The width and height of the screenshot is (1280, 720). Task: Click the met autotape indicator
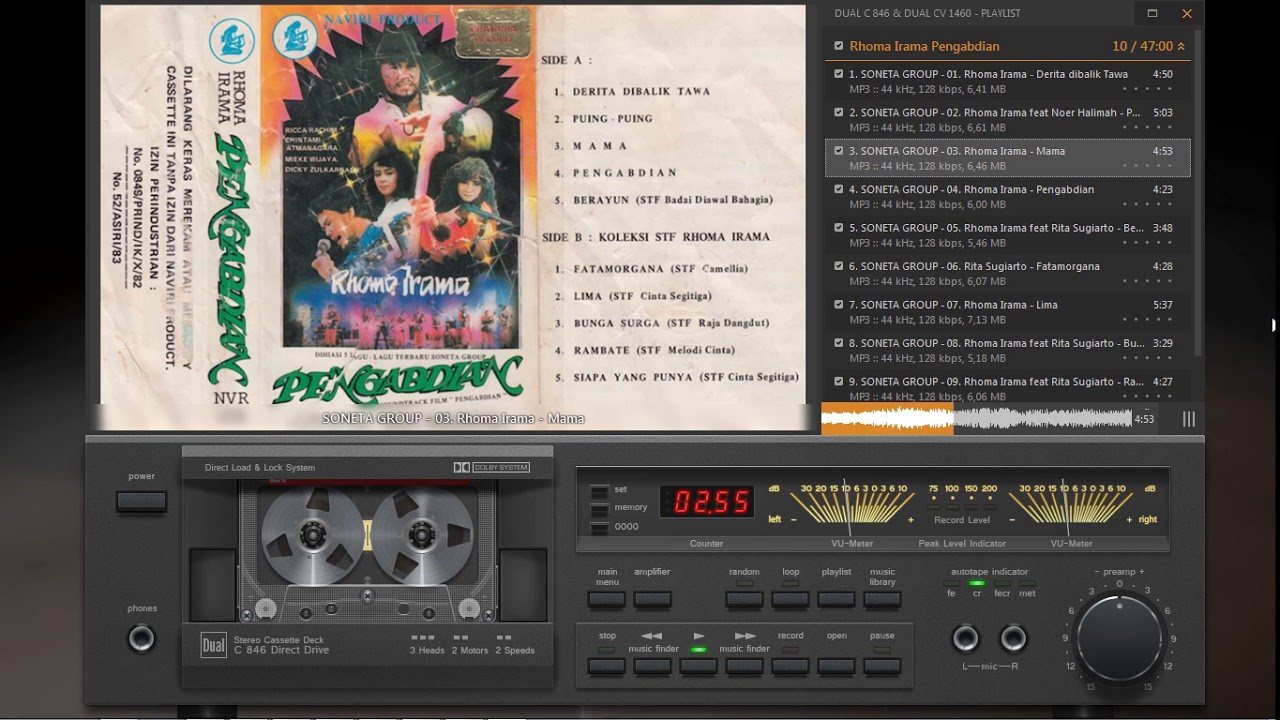(1027, 583)
